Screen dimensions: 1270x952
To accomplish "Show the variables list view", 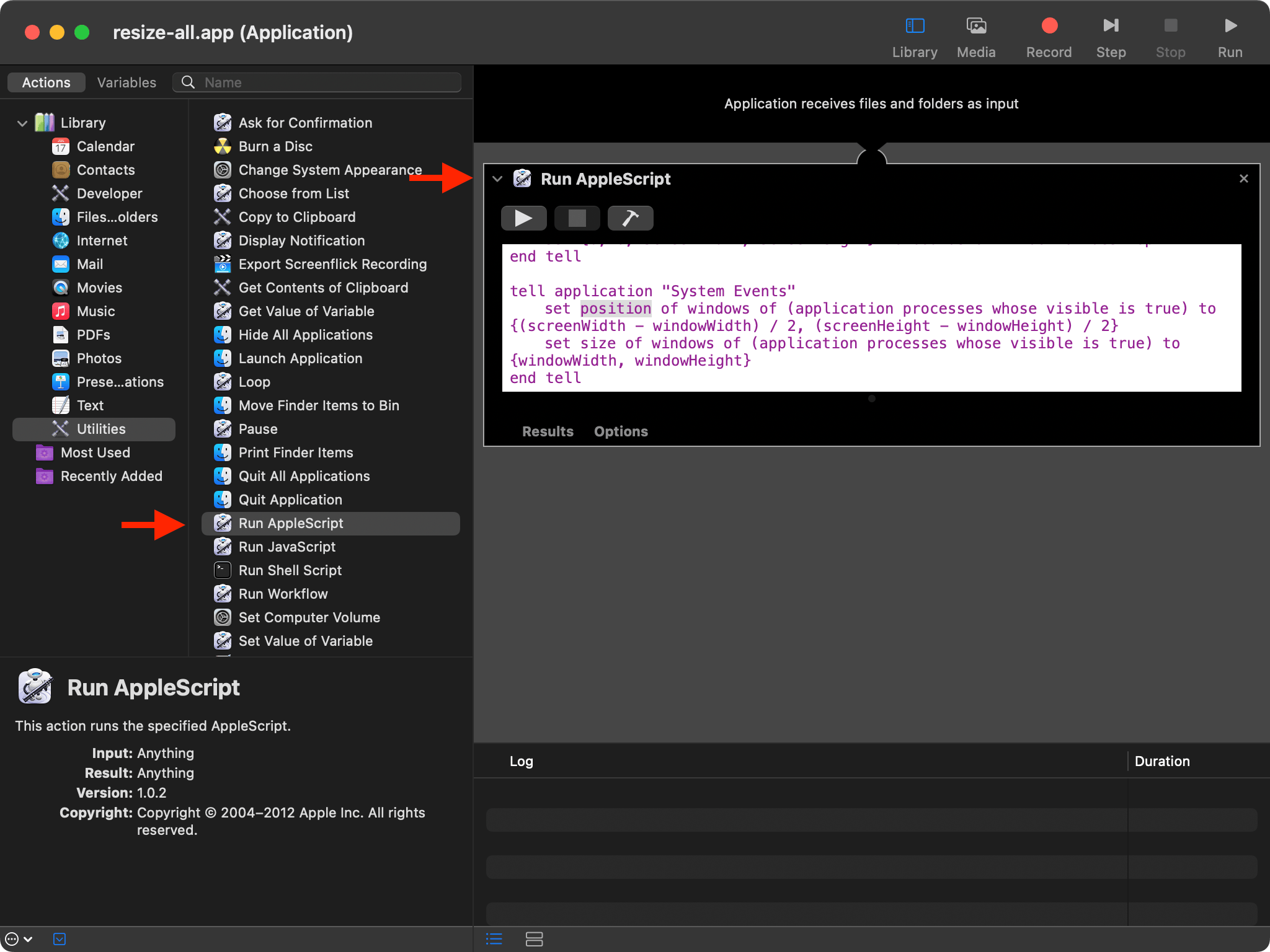I will pyautogui.click(x=534, y=939).
